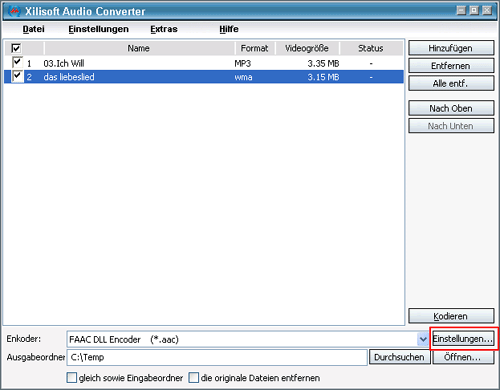Start encoding with Kodieren button

(451, 316)
